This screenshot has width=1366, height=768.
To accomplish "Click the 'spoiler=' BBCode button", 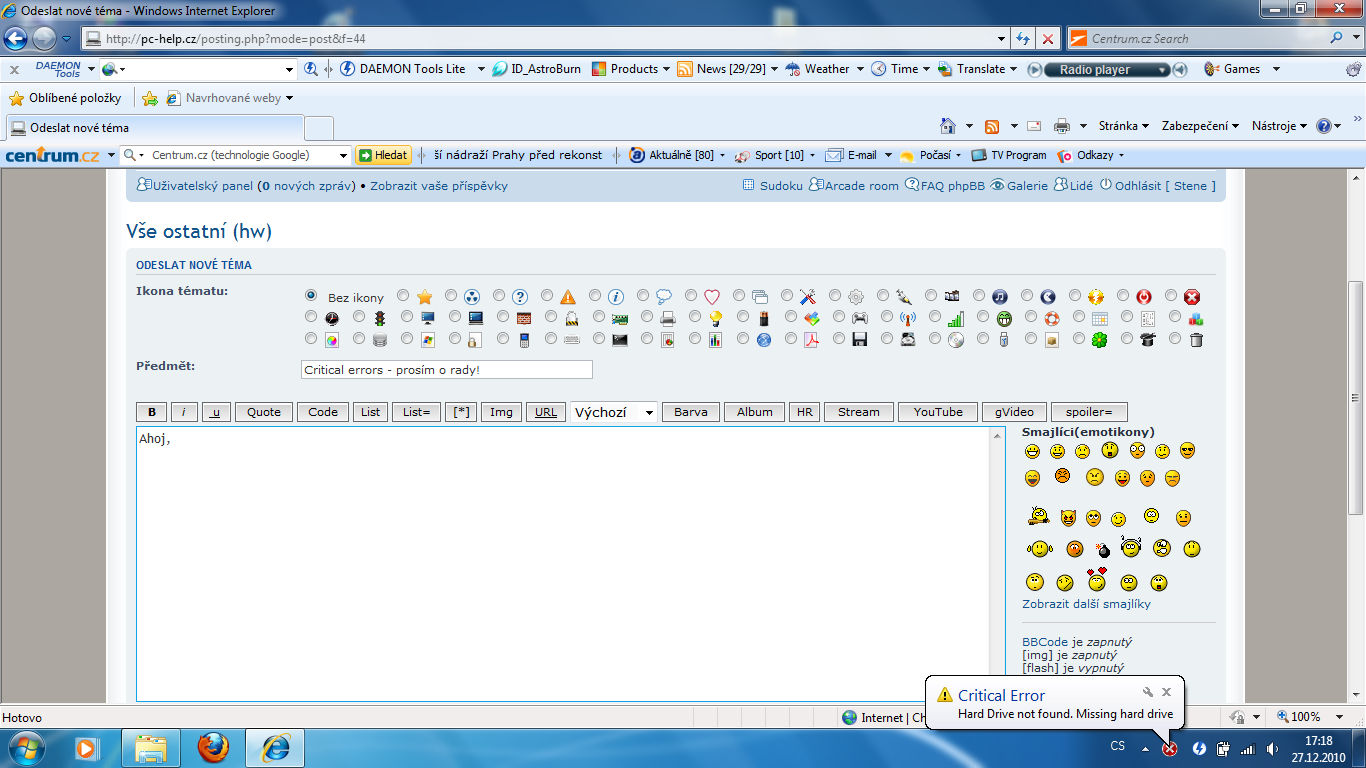I will tap(1089, 412).
